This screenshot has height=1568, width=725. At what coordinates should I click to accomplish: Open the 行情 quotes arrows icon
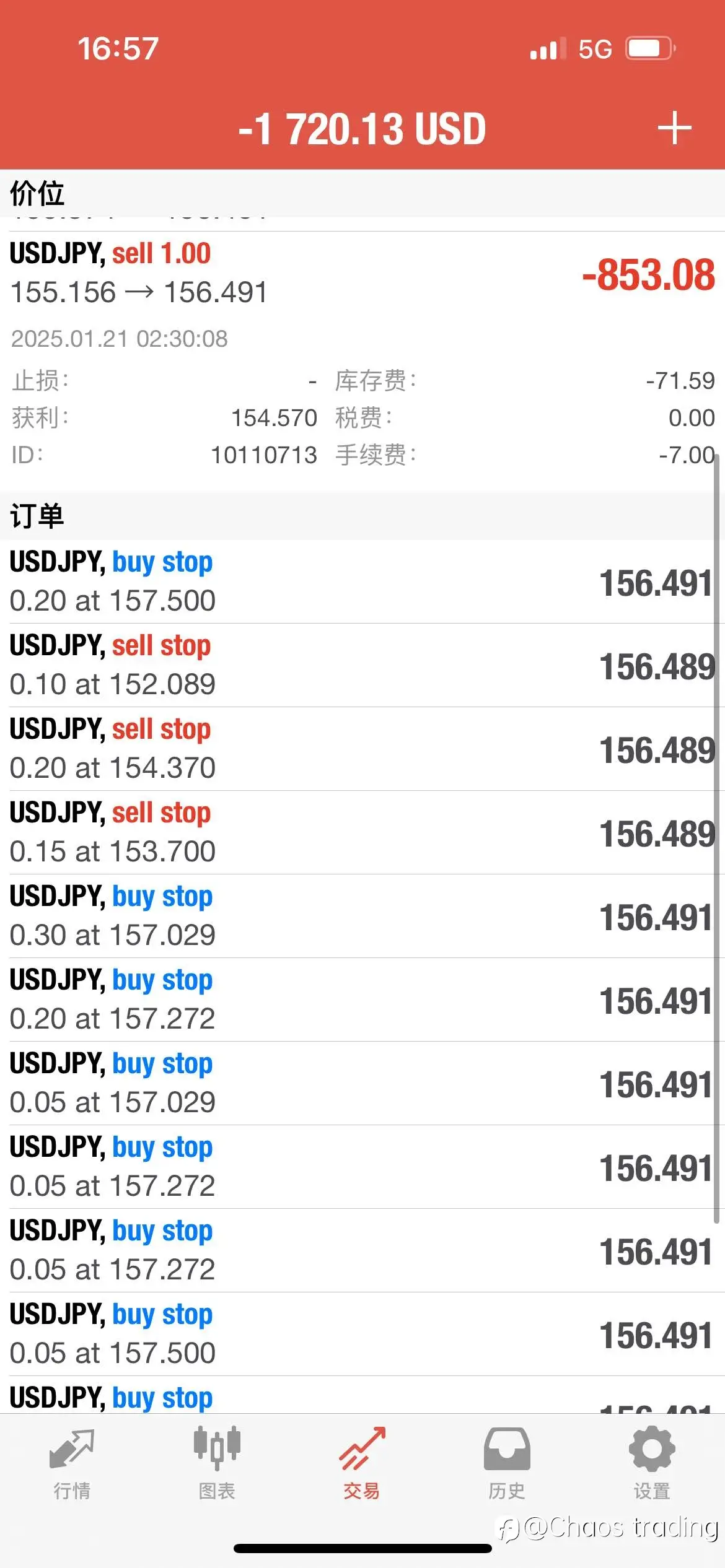point(72,1449)
